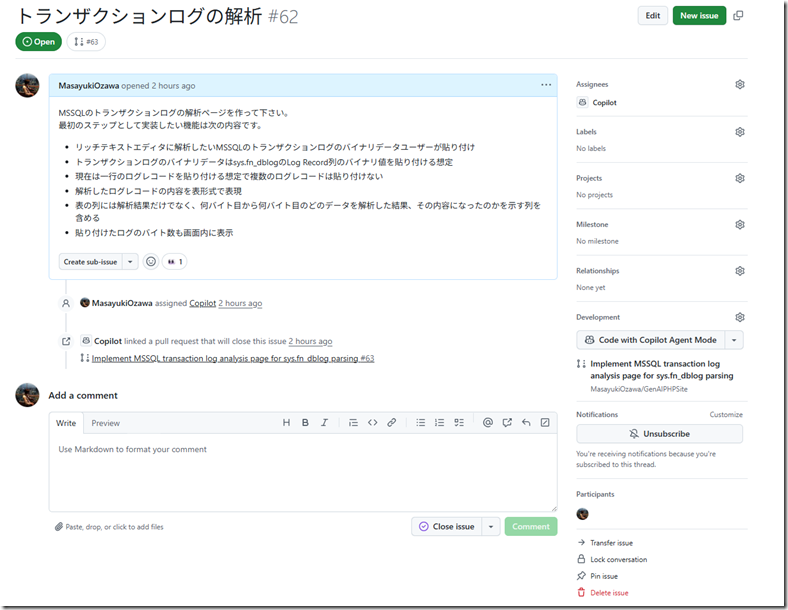Click MasayukiOzawa author name in issue header
The width and height of the screenshot is (788, 610).
pyautogui.click(x=88, y=85)
